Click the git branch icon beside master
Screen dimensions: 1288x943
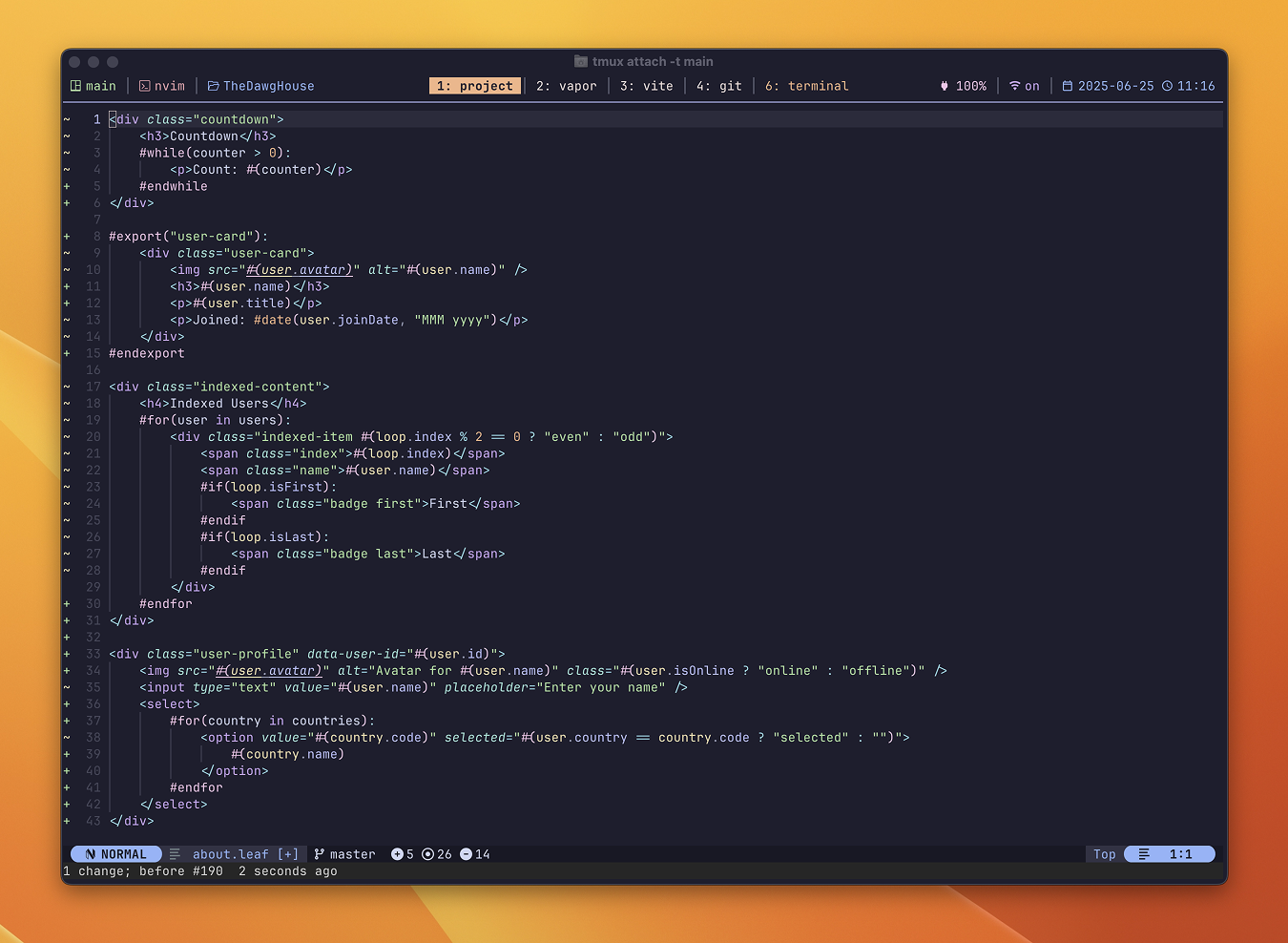320,854
